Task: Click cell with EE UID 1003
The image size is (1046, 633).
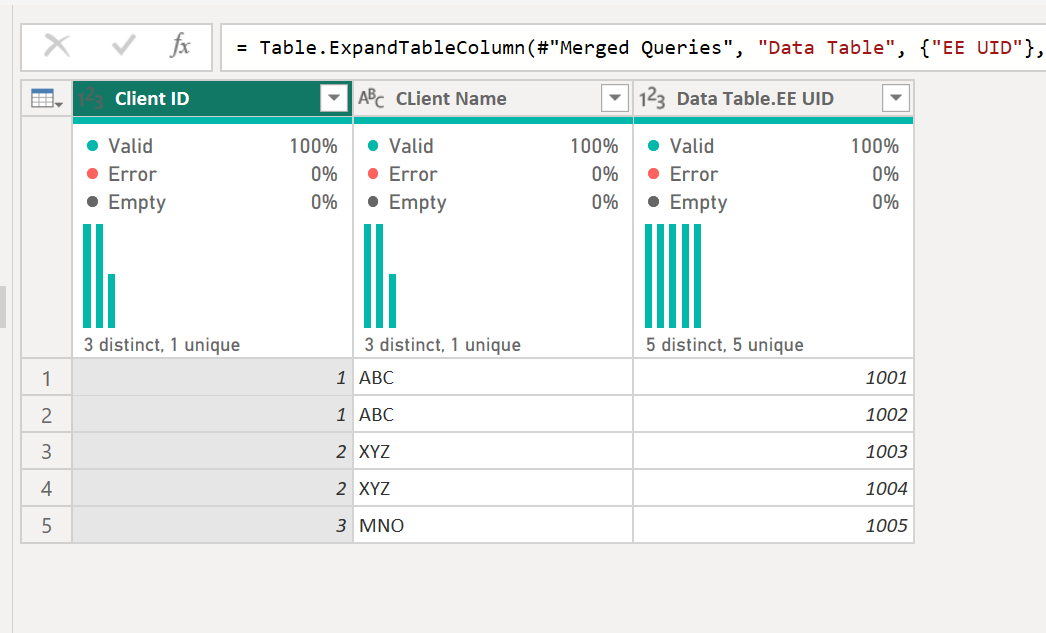Action: click(774, 452)
